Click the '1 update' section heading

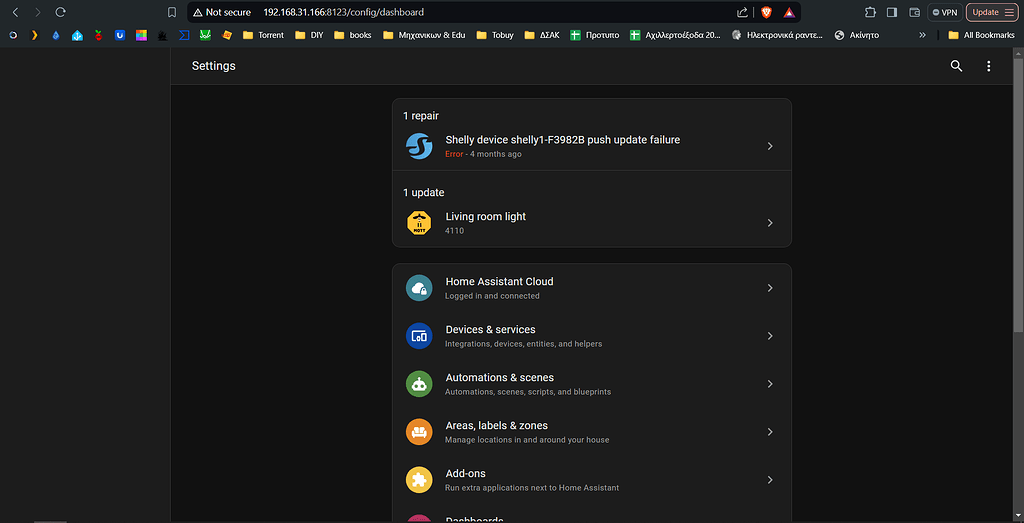423,193
